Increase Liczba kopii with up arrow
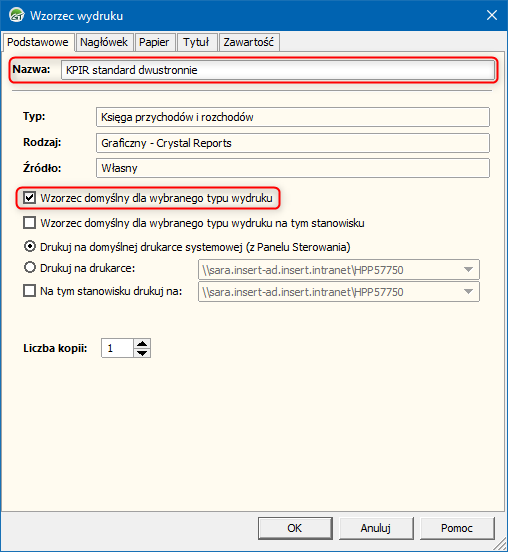The width and height of the screenshot is (508, 552). pos(142,344)
